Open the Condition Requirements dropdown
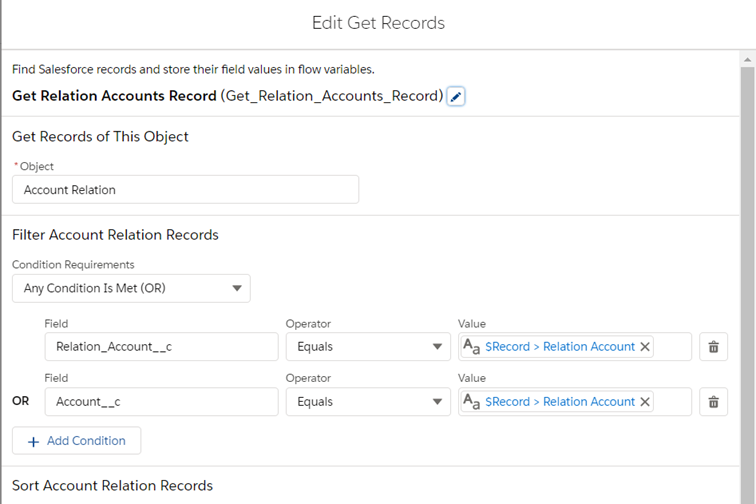The width and height of the screenshot is (756, 504). pyautogui.click(x=131, y=289)
